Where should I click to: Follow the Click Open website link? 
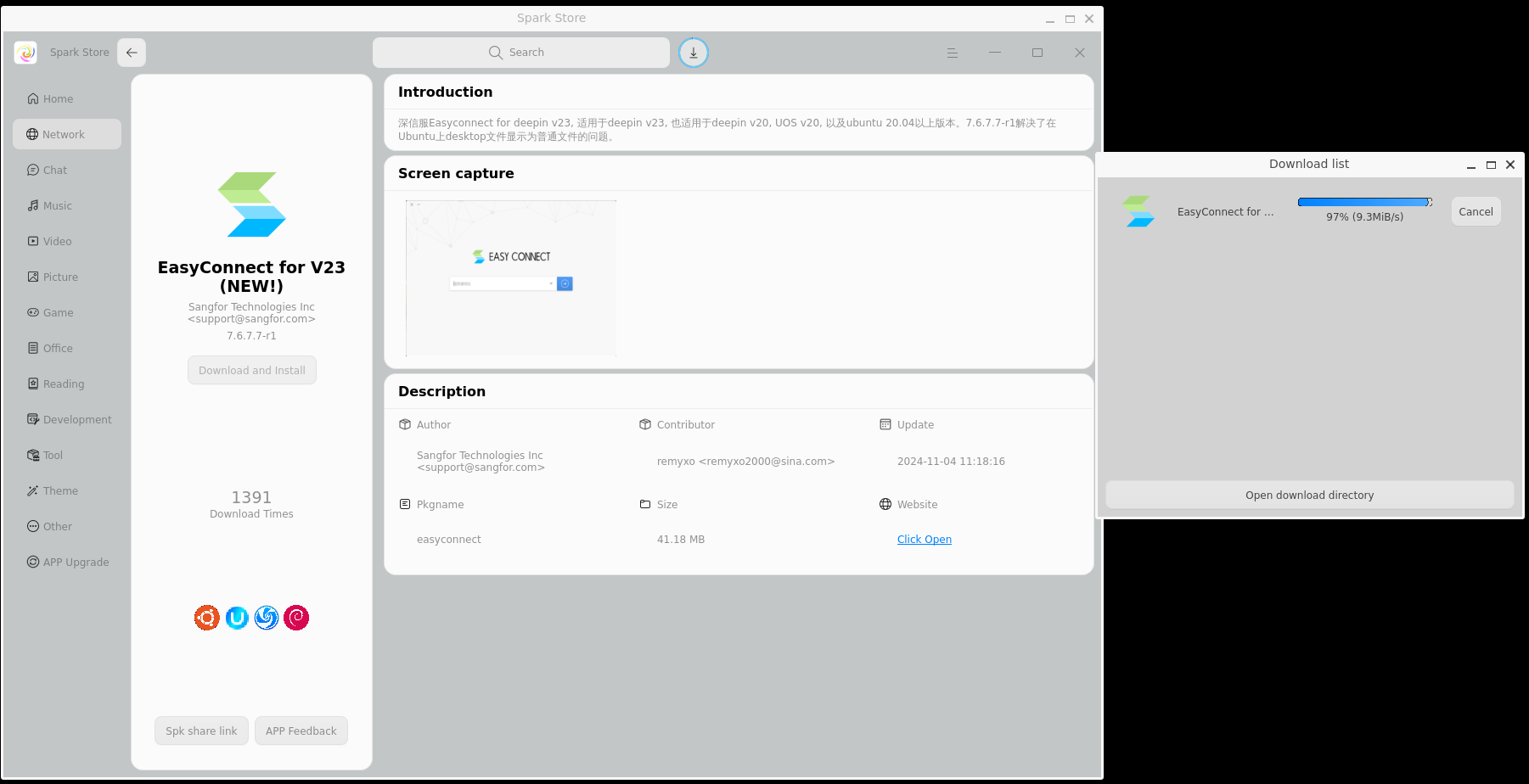(925, 540)
